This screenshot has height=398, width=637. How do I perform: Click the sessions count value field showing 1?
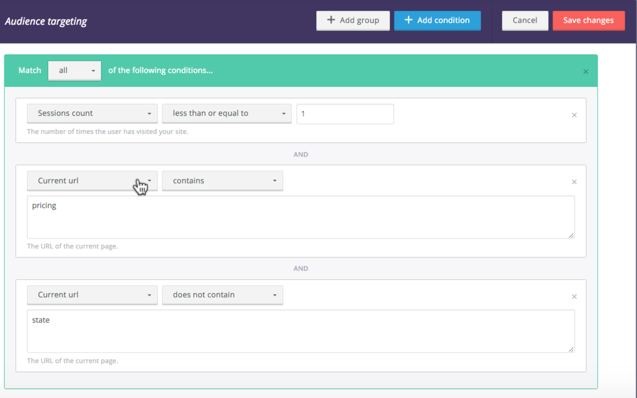coord(345,114)
